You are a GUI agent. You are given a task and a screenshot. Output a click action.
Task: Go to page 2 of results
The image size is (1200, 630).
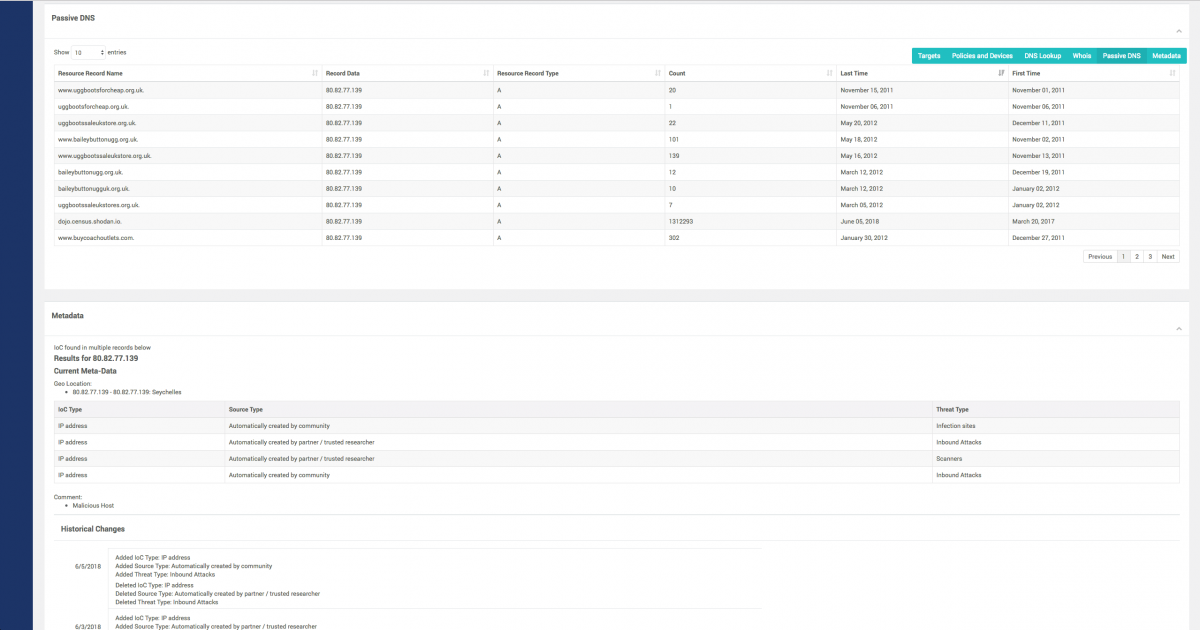click(x=1137, y=257)
